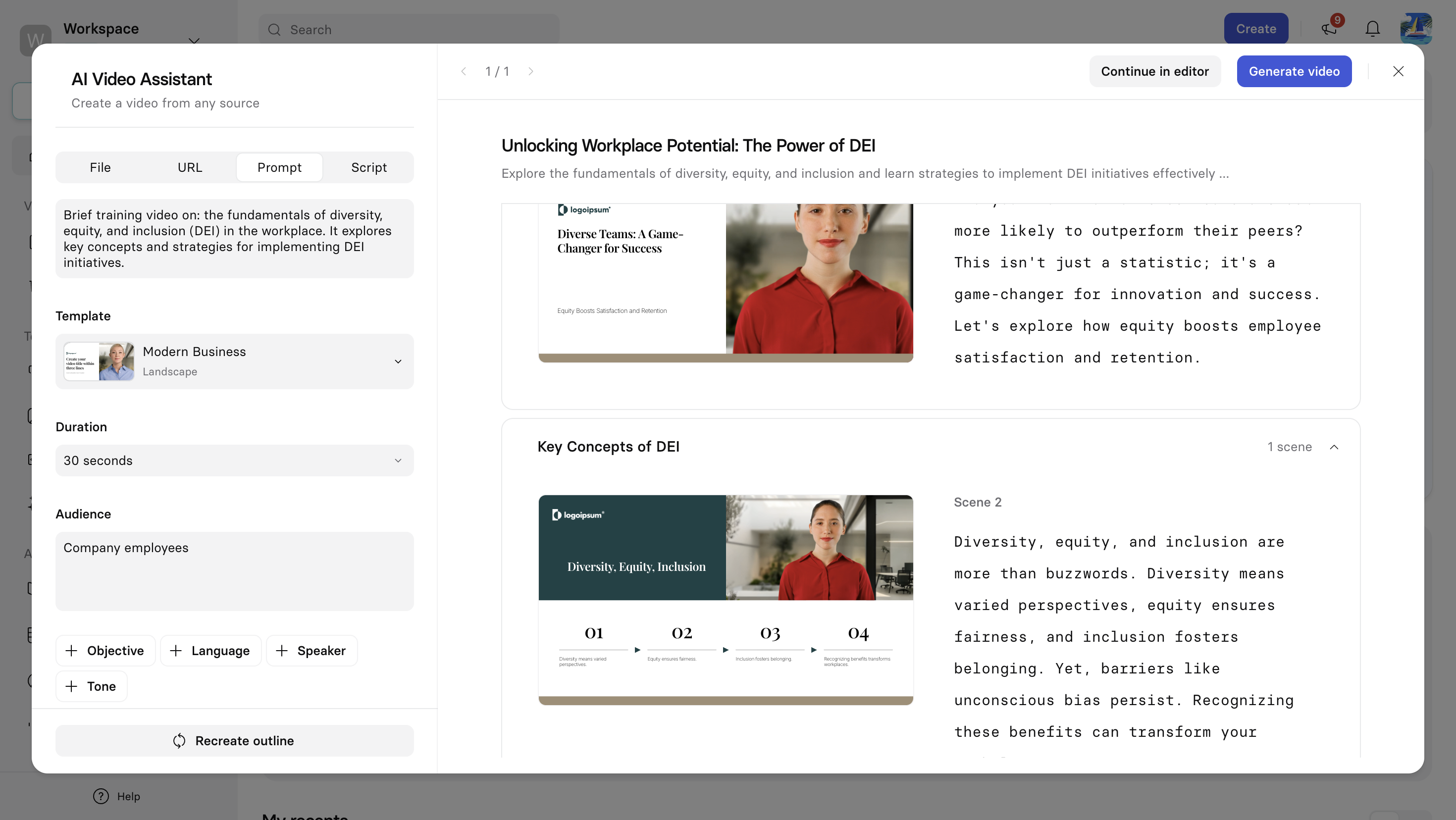This screenshot has width=1456, height=820.
Task: Switch to the Script tab
Action: [x=368, y=167]
